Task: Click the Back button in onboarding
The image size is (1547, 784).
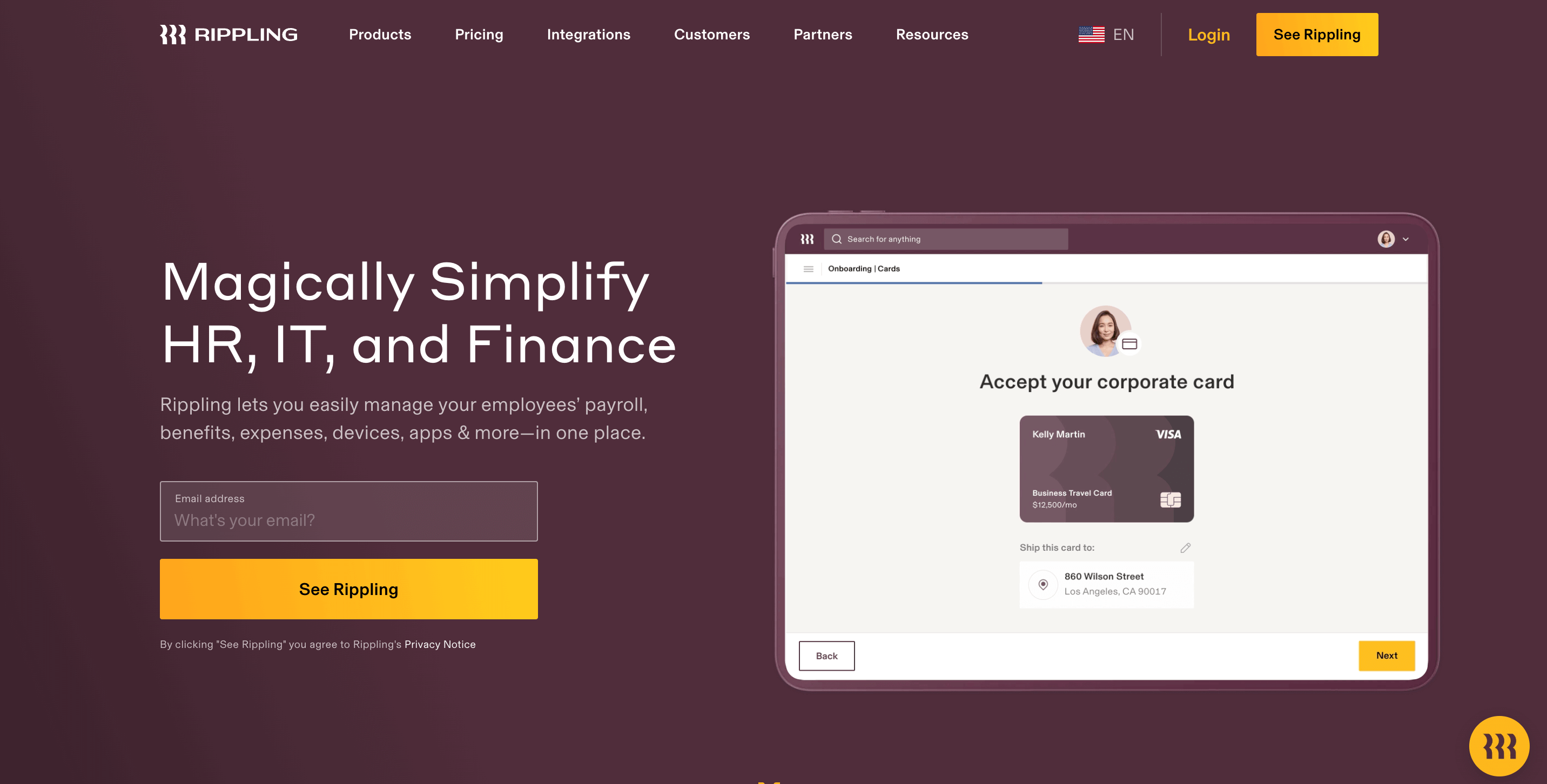Action: [827, 655]
